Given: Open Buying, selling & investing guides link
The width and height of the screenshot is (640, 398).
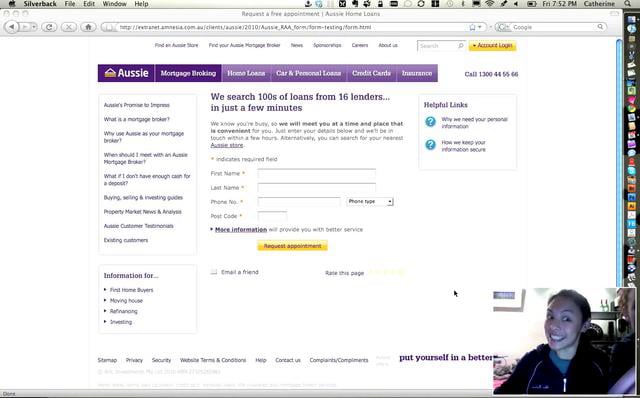Looking at the screenshot, I should pyautogui.click(x=143, y=198).
